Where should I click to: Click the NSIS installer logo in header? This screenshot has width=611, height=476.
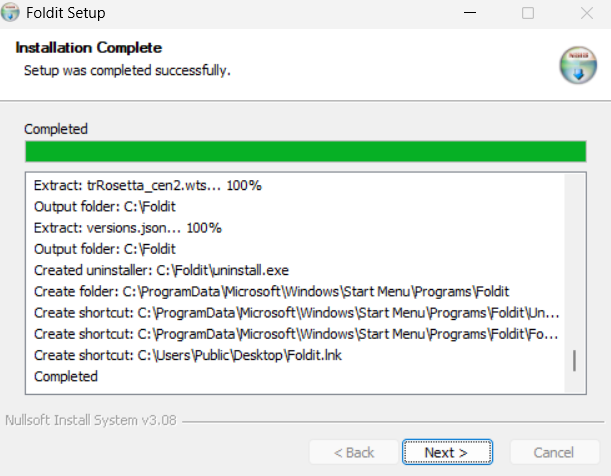(578, 65)
